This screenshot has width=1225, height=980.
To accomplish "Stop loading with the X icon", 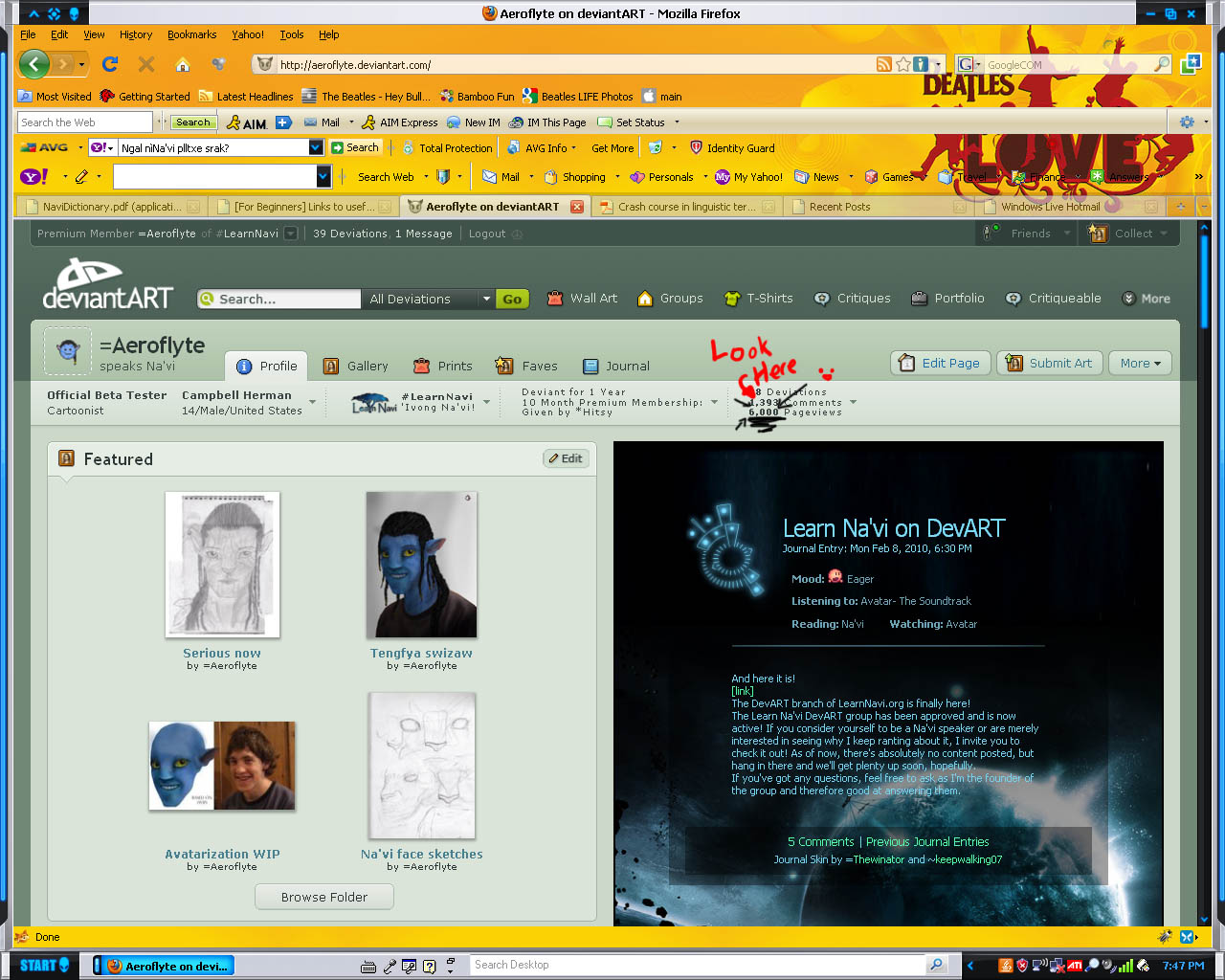I will click(146, 64).
